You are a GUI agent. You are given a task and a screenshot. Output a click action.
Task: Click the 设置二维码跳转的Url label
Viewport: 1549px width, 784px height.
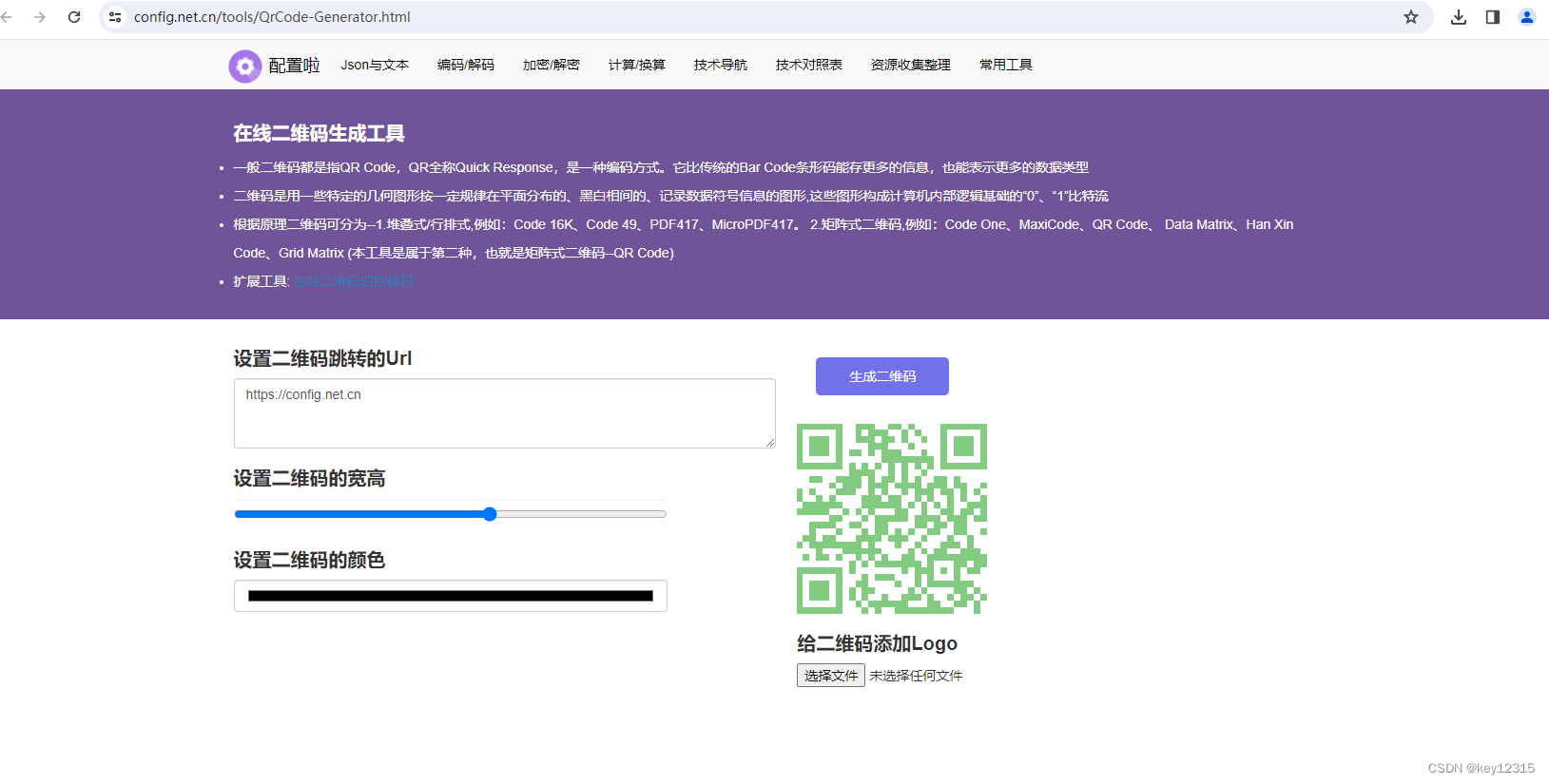pyautogui.click(x=323, y=358)
